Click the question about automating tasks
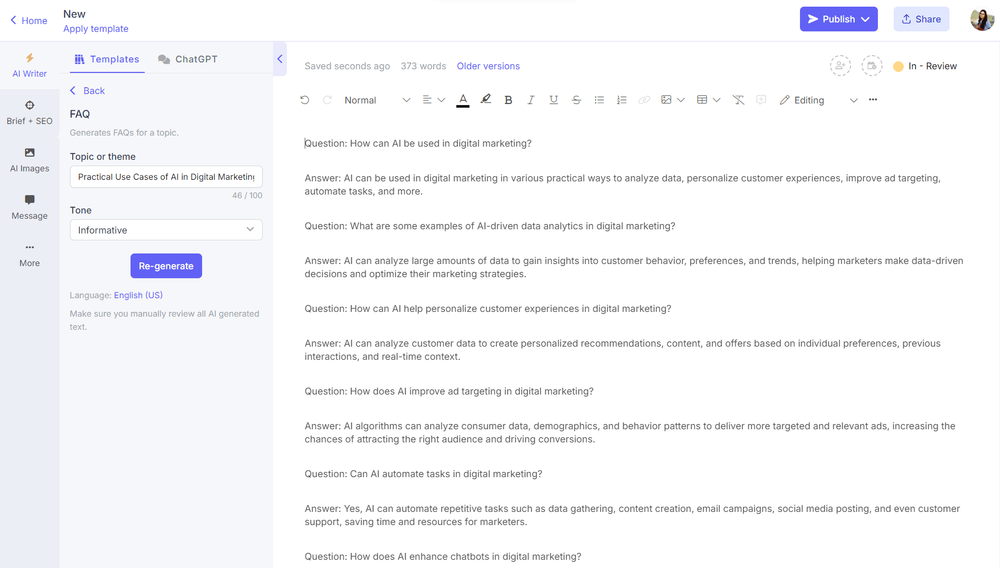This screenshot has width=1000, height=568. [x=423, y=474]
